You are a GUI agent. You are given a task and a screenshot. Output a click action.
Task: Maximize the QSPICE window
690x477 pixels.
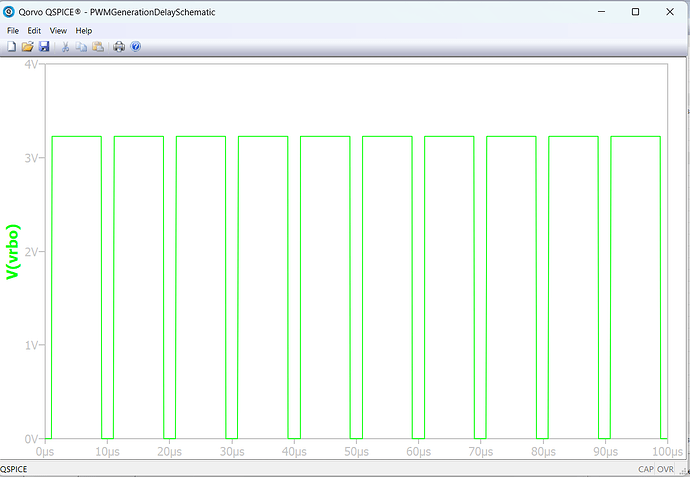pyautogui.click(x=635, y=12)
